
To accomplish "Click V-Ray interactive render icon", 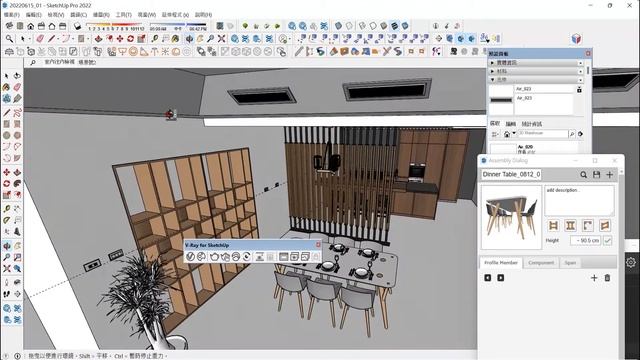I will point(225,256).
